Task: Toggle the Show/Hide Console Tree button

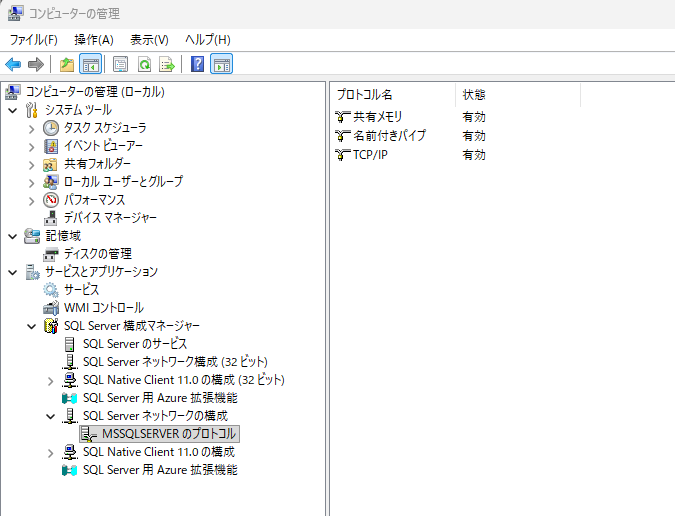Action: tap(90, 65)
